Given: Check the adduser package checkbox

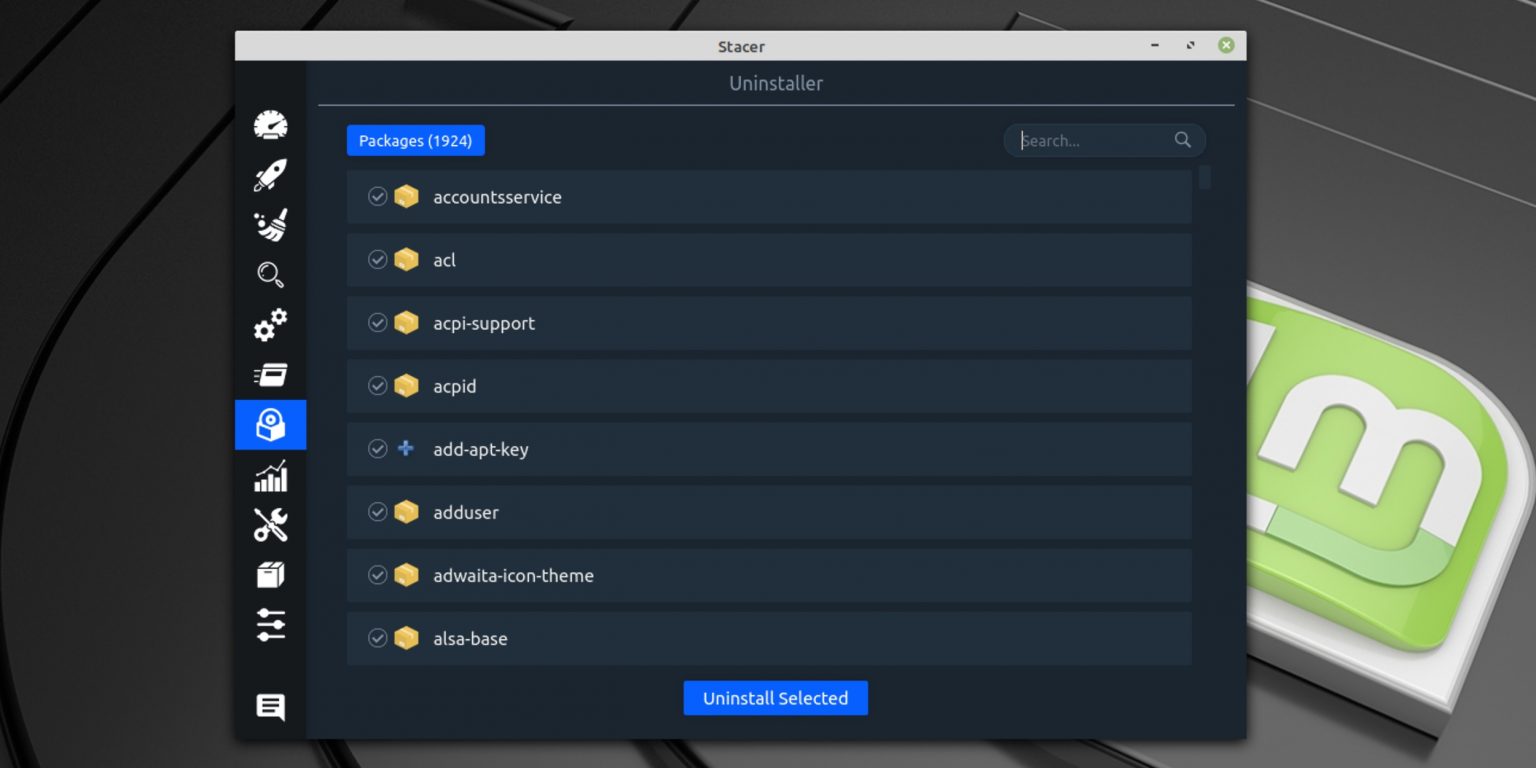Looking at the screenshot, I should (x=377, y=511).
